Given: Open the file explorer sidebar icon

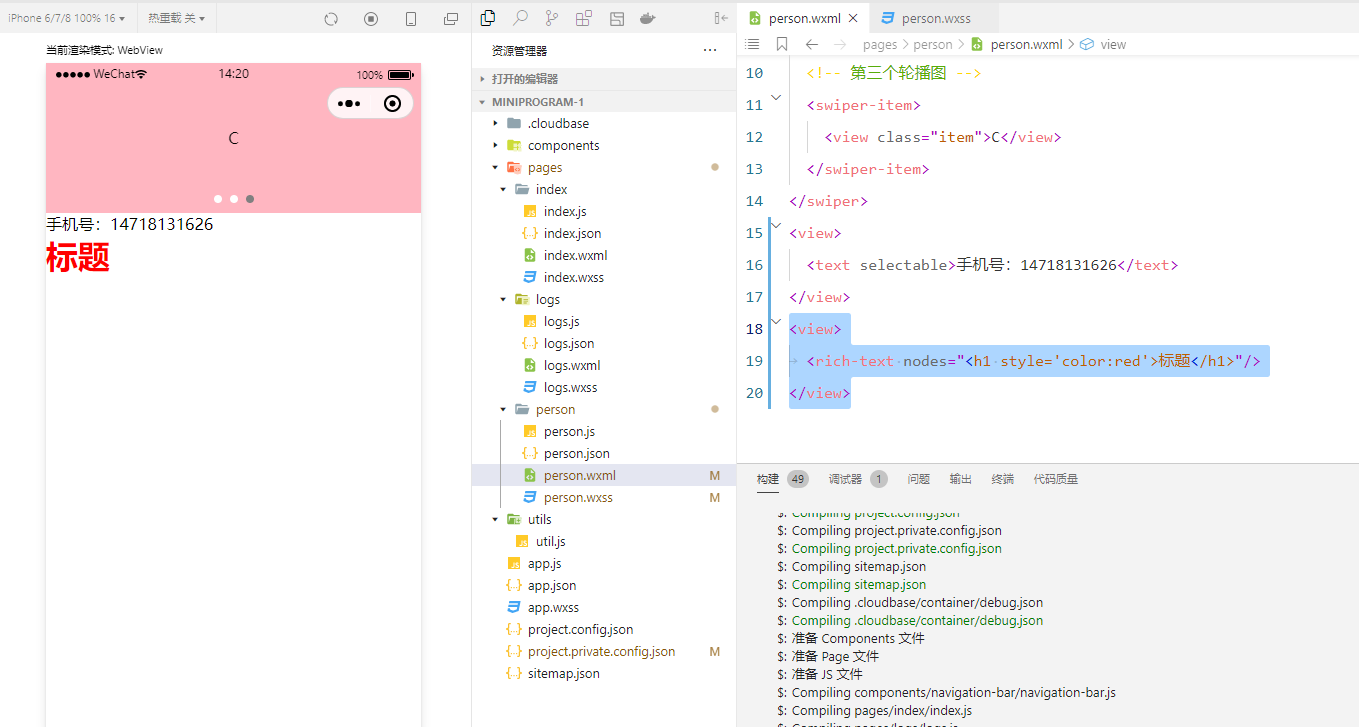Looking at the screenshot, I should [x=488, y=18].
